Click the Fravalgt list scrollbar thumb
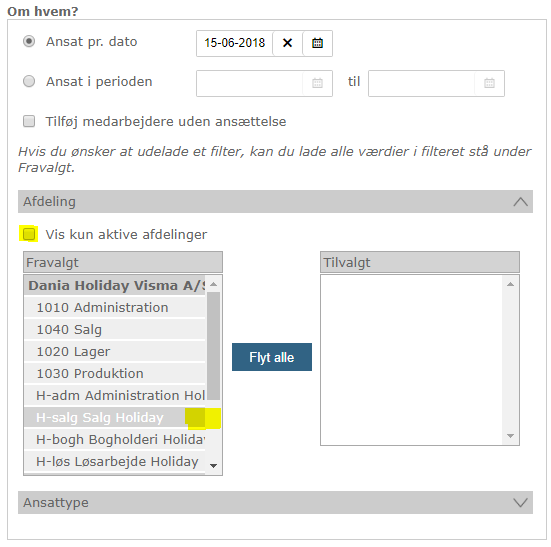Screen dimensions: 551x547 pos(213,346)
